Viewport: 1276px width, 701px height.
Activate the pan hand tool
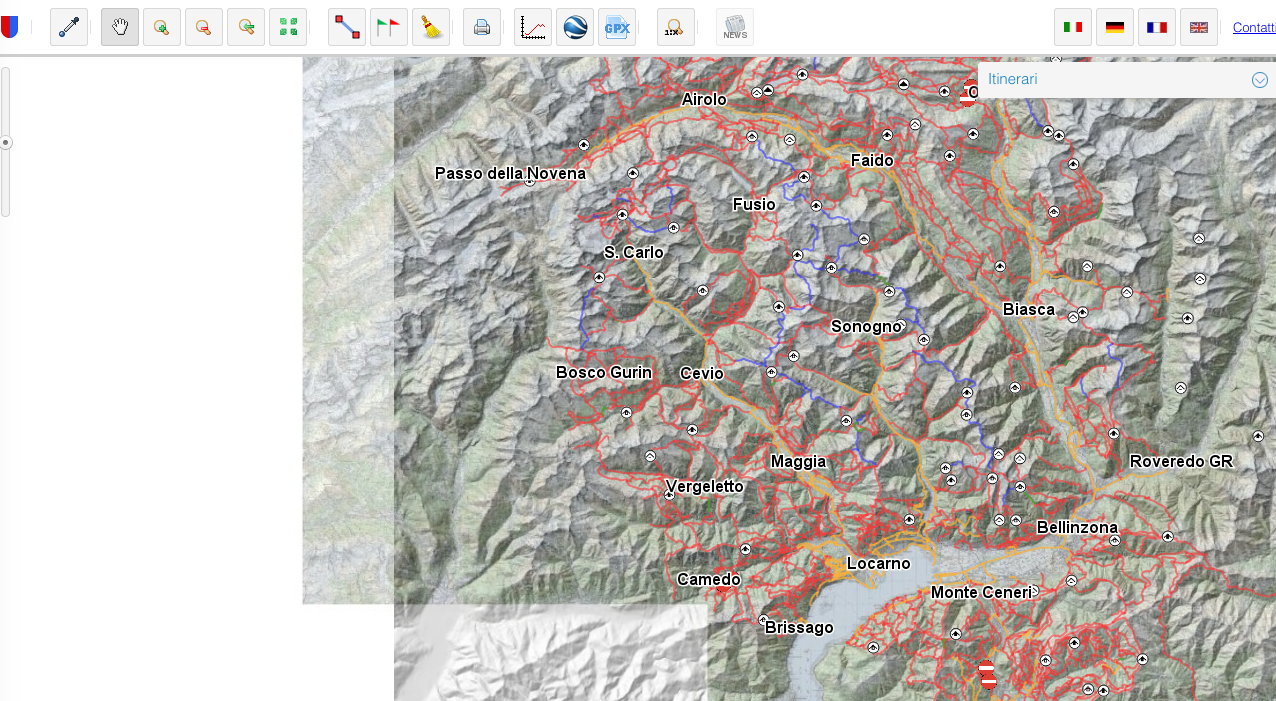(120, 27)
